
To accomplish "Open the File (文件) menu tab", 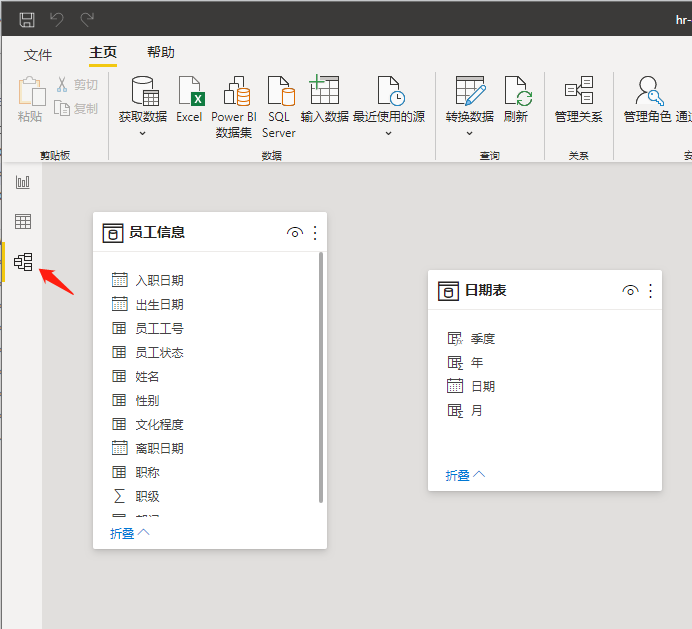I will click(38, 54).
